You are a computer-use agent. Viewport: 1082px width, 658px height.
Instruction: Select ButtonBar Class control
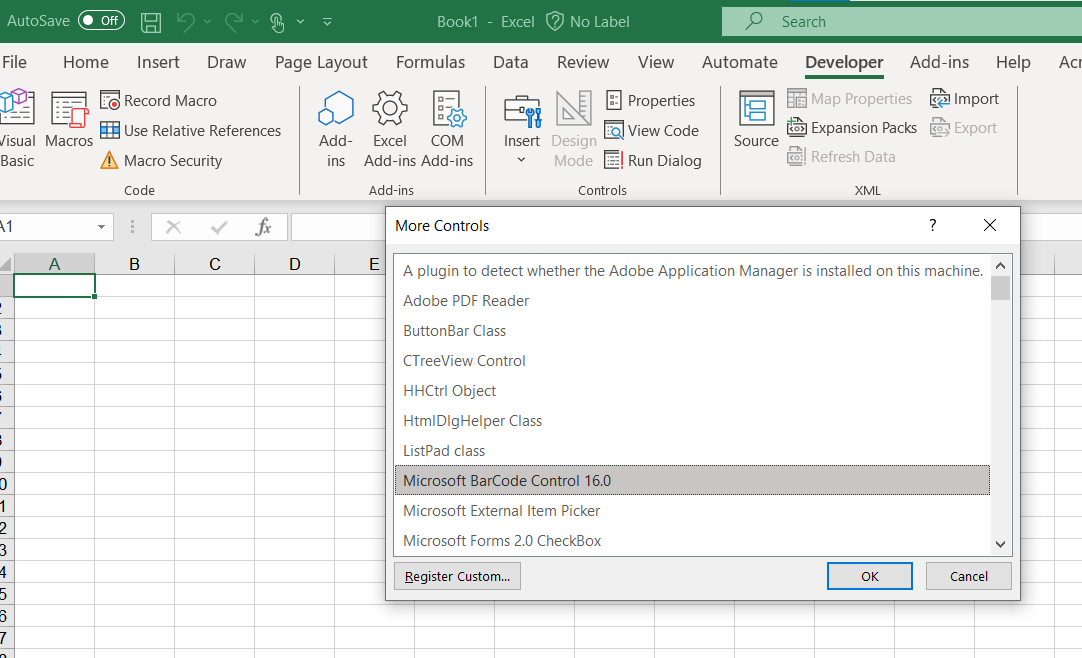[692, 331]
